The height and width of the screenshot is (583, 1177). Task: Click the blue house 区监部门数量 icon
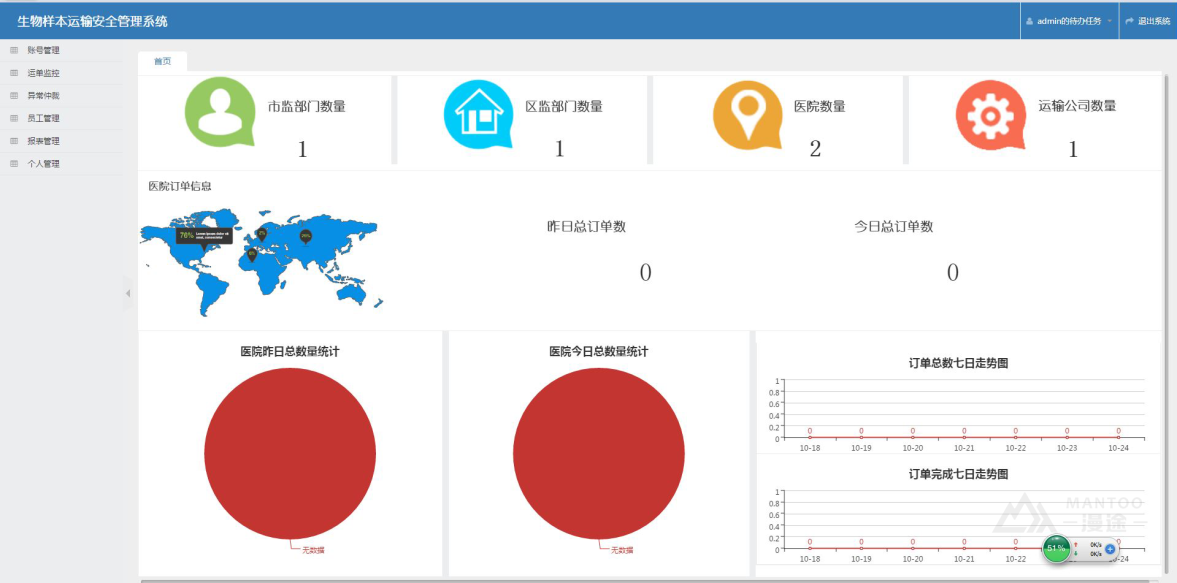tap(478, 113)
